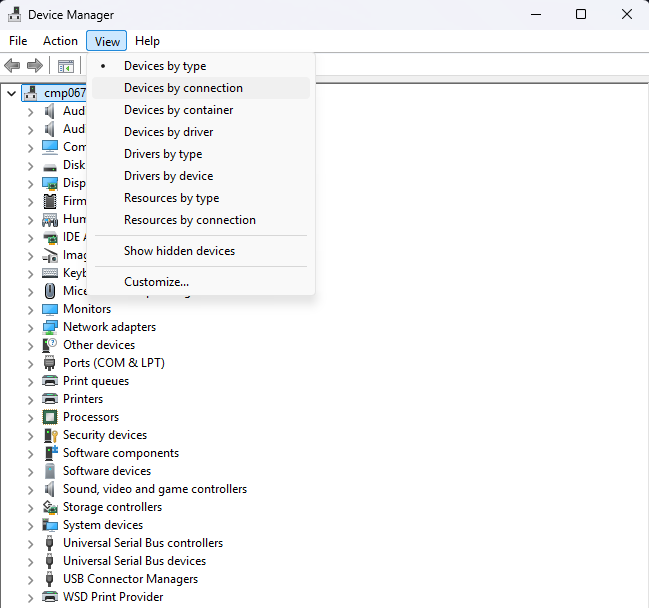This screenshot has width=649, height=608.
Task: Select the WSD Print Provider item
Action: point(113,597)
